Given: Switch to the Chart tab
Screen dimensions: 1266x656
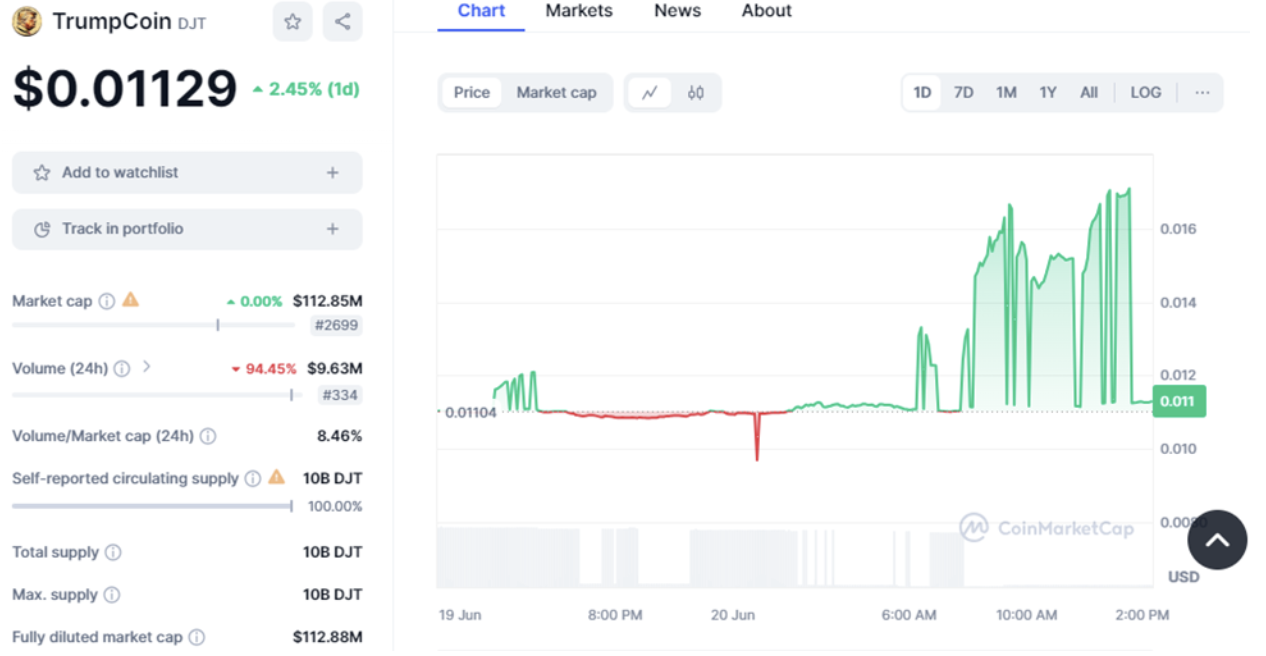Looking at the screenshot, I should [481, 11].
